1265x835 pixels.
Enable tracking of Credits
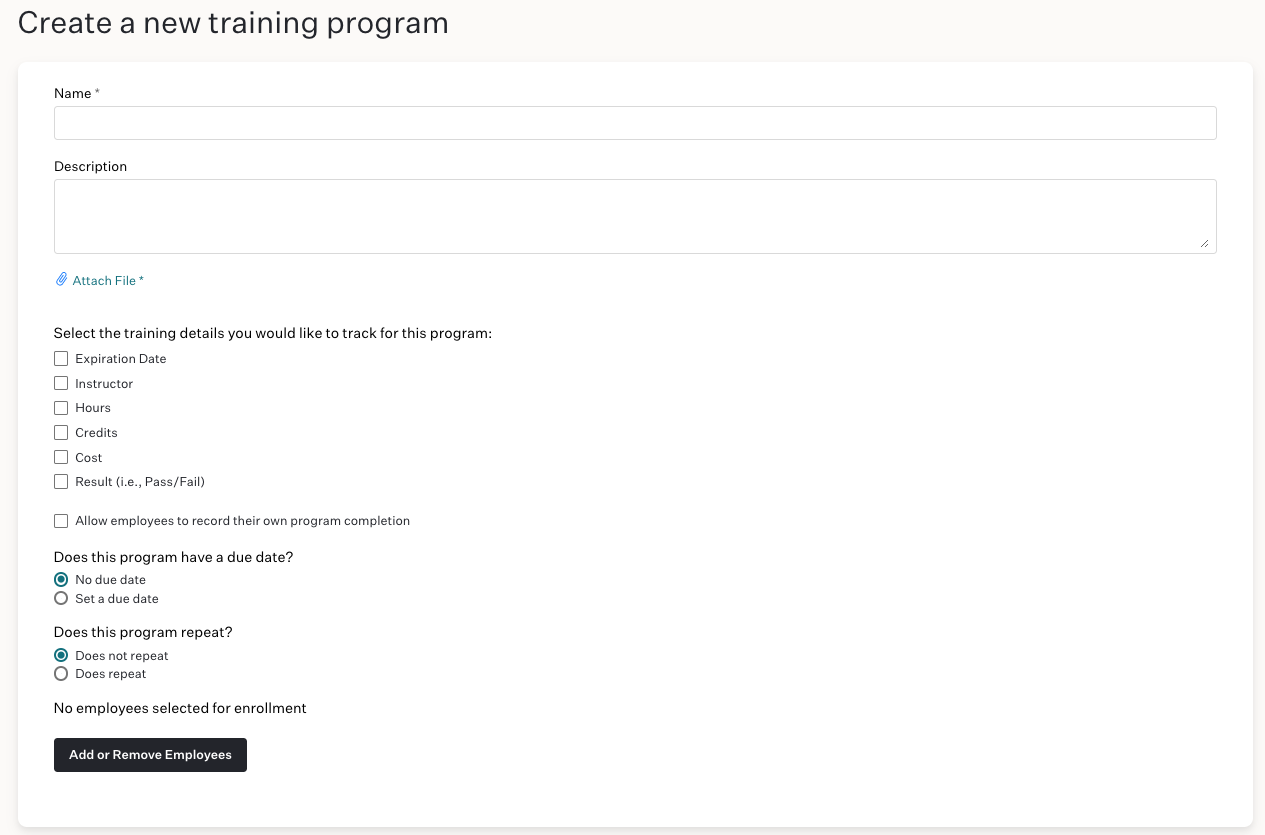pyautogui.click(x=61, y=432)
